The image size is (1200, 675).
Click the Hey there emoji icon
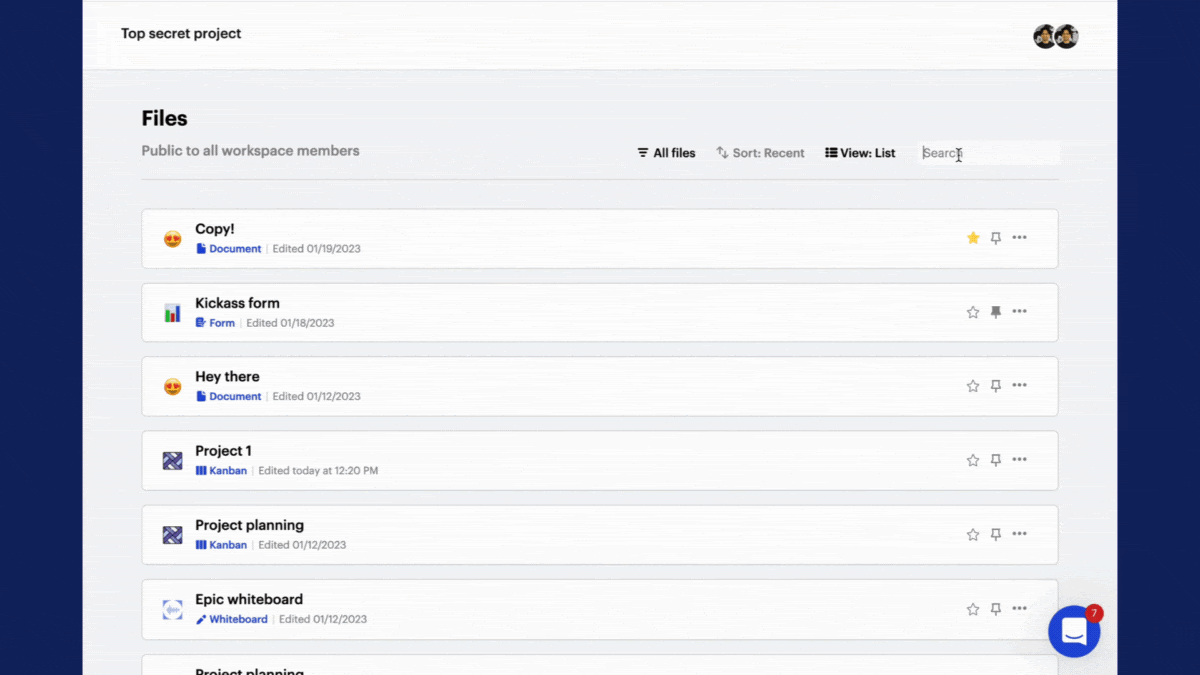(173, 387)
